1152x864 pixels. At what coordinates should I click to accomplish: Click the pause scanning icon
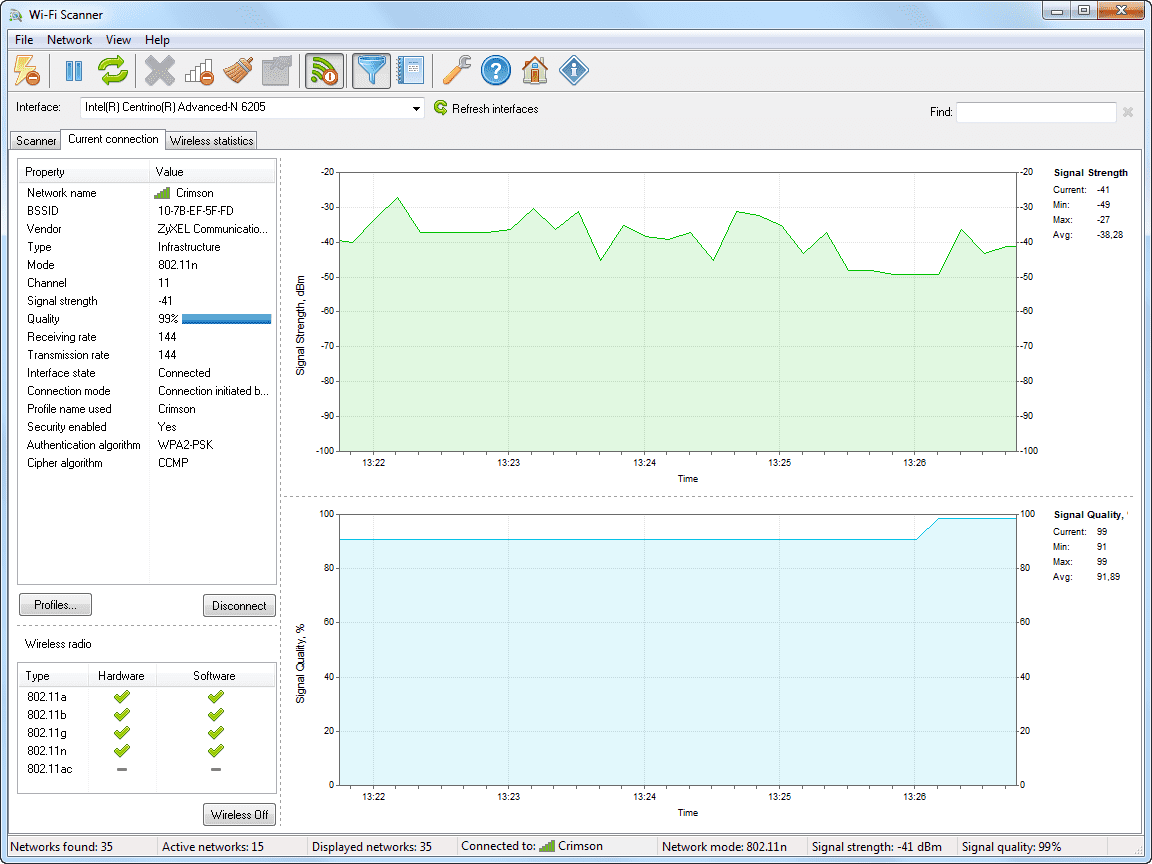click(x=74, y=71)
